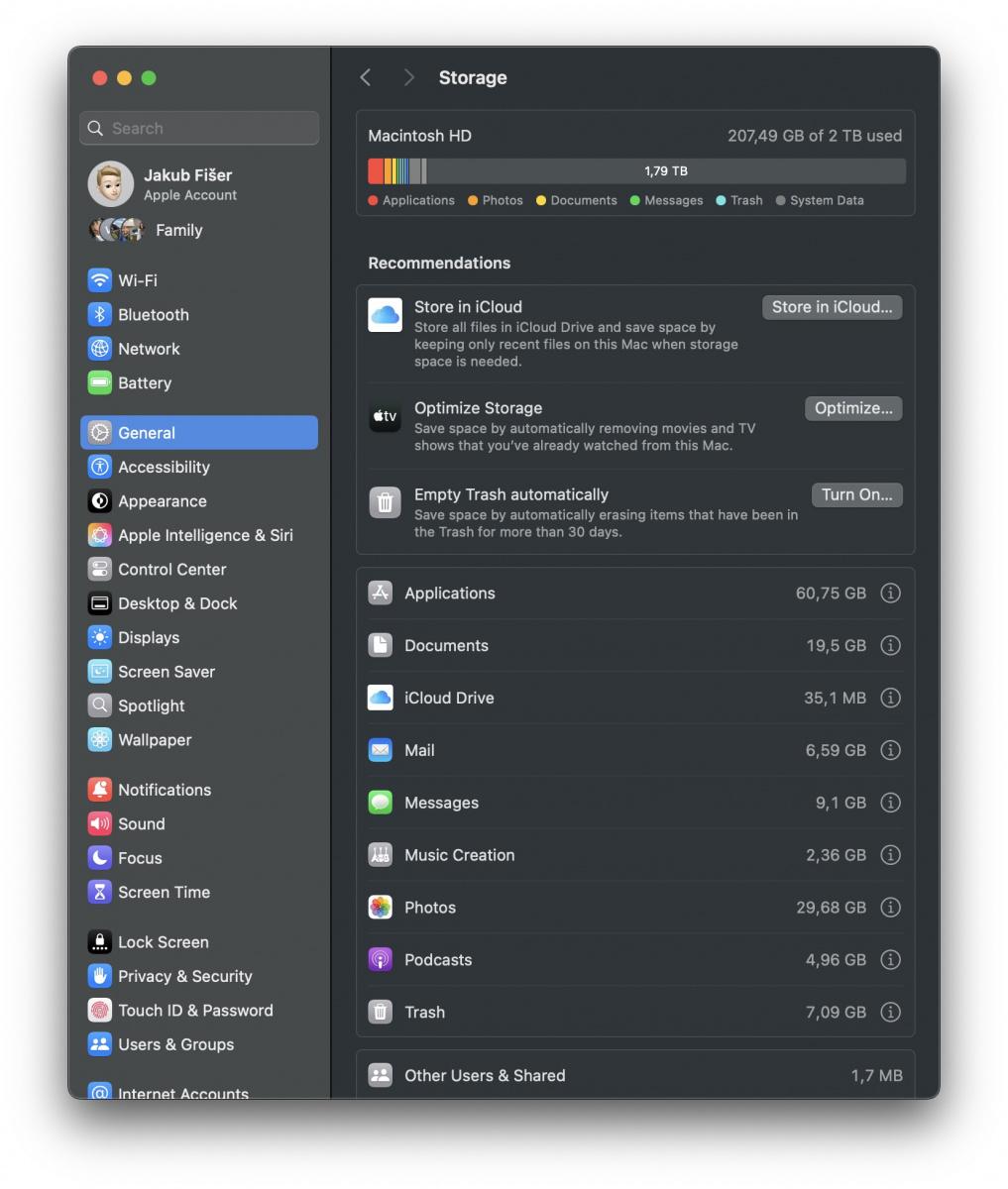The height and width of the screenshot is (1189, 1008).
Task: Click the Family avatars group
Action: tap(116, 230)
